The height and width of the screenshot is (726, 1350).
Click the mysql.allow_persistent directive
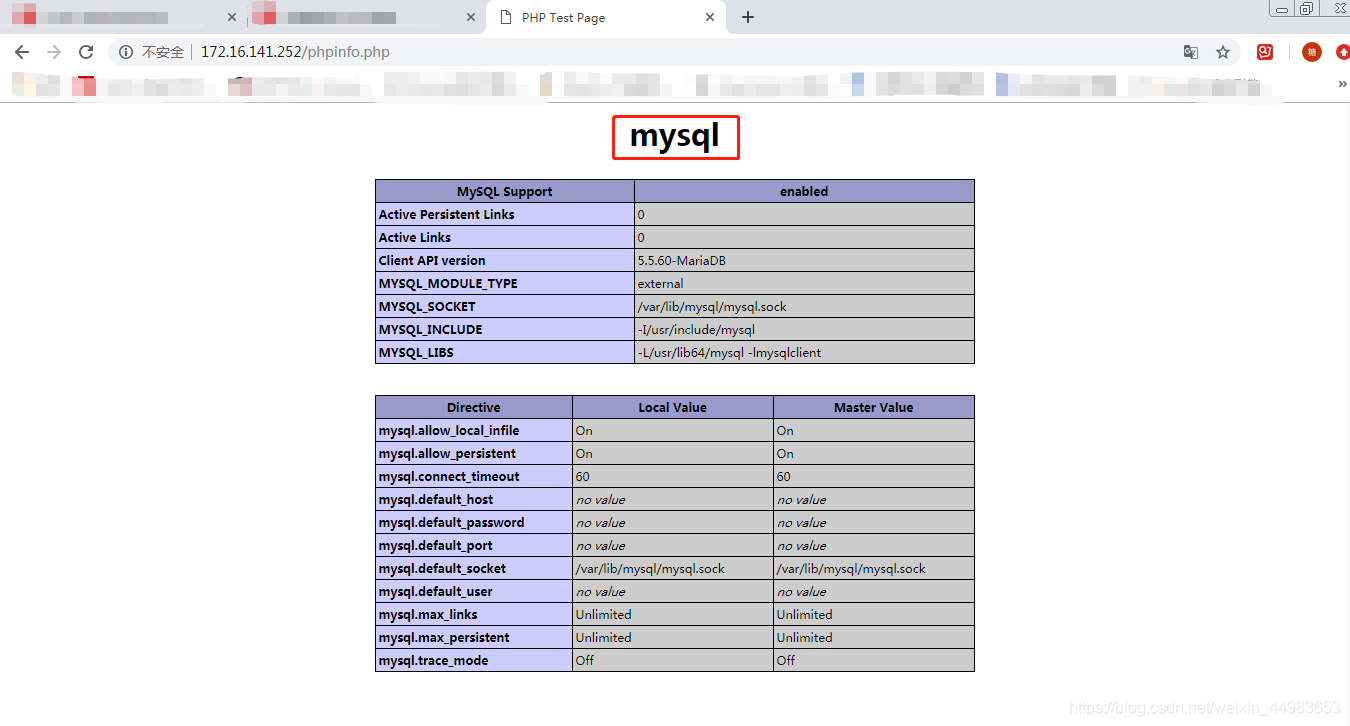coord(448,453)
